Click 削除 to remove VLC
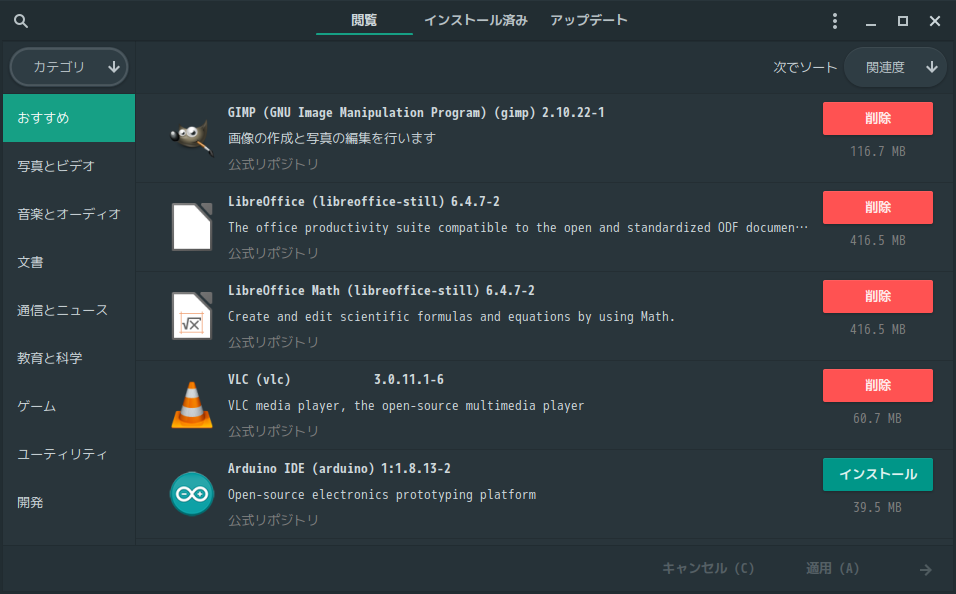 (x=877, y=385)
